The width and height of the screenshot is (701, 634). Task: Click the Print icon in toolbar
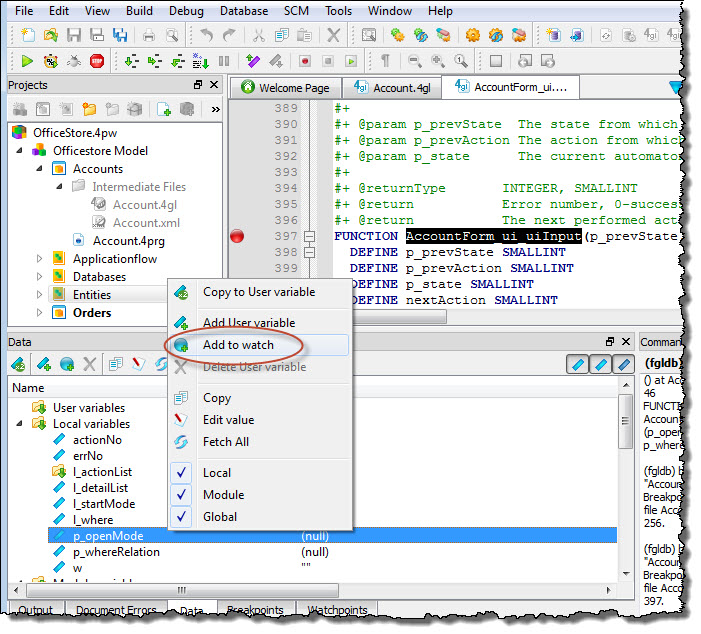[x=148, y=35]
